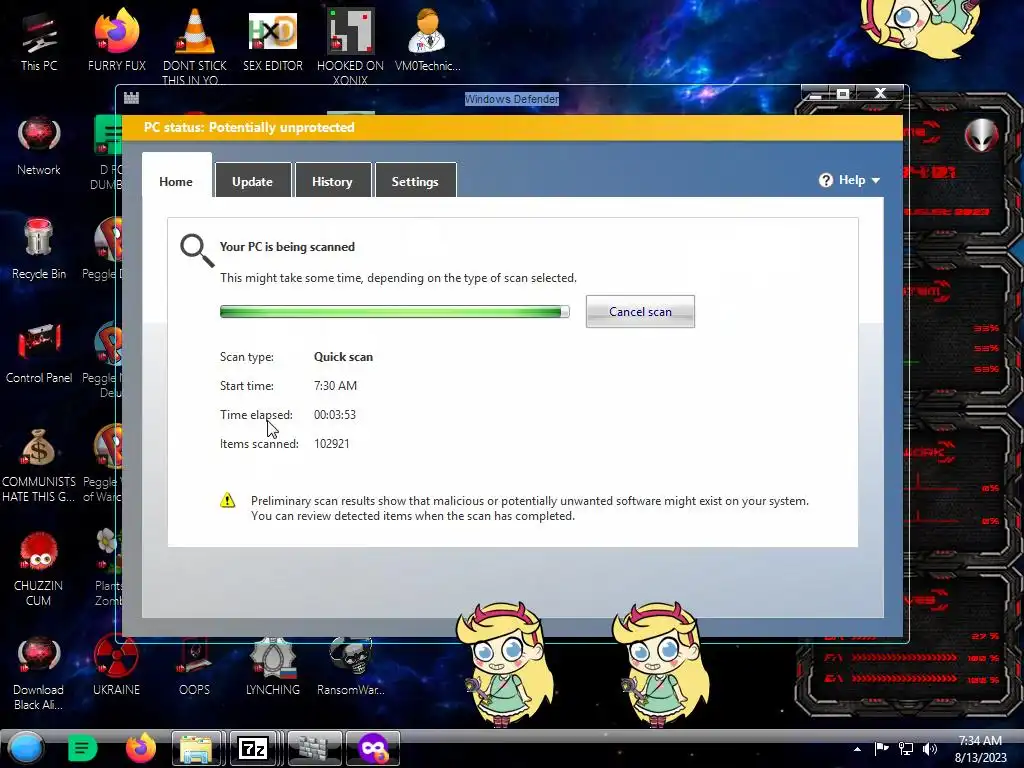The width and height of the screenshot is (1024, 768).
Task: Switch to the History tab
Action: tap(332, 182)
